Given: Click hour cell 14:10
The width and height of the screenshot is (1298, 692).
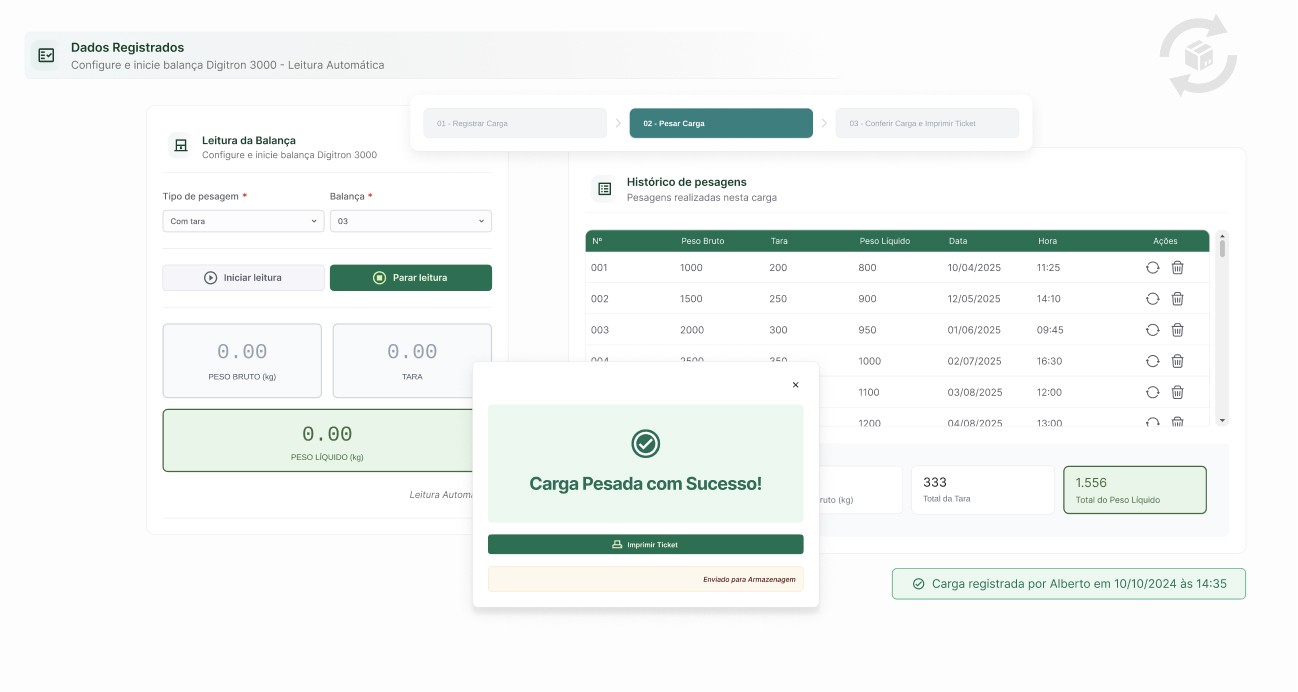Looking at the screenshot, I should coord(1049,299).
